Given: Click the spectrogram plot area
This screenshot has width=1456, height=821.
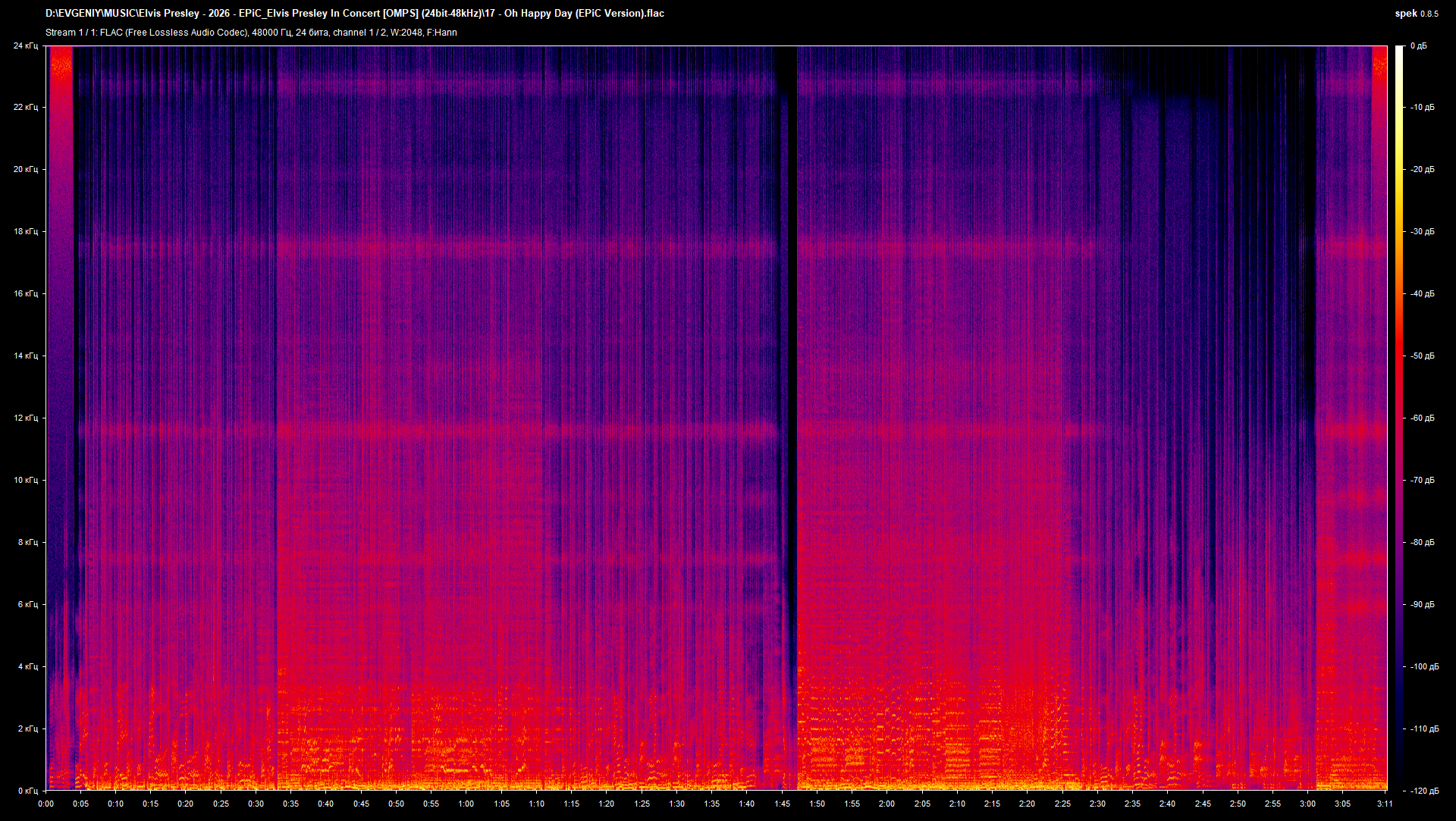Looking at the screenshot, I should (x=717, y=418).
